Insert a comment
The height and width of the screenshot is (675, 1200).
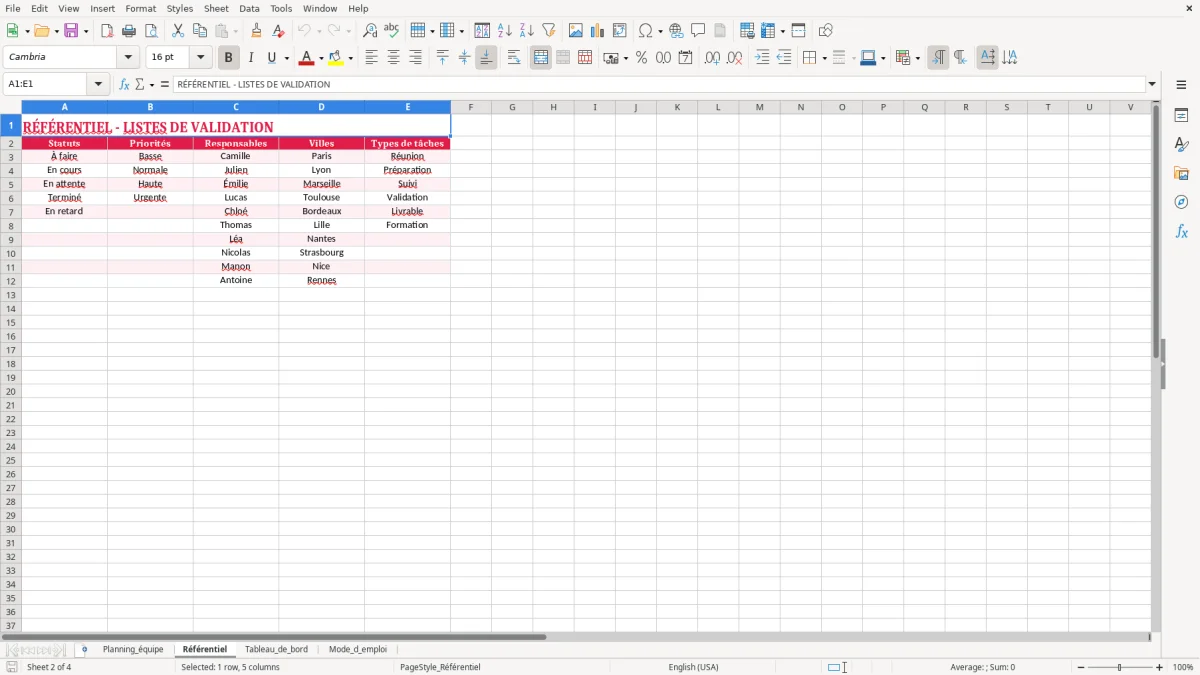pos(698,31)
